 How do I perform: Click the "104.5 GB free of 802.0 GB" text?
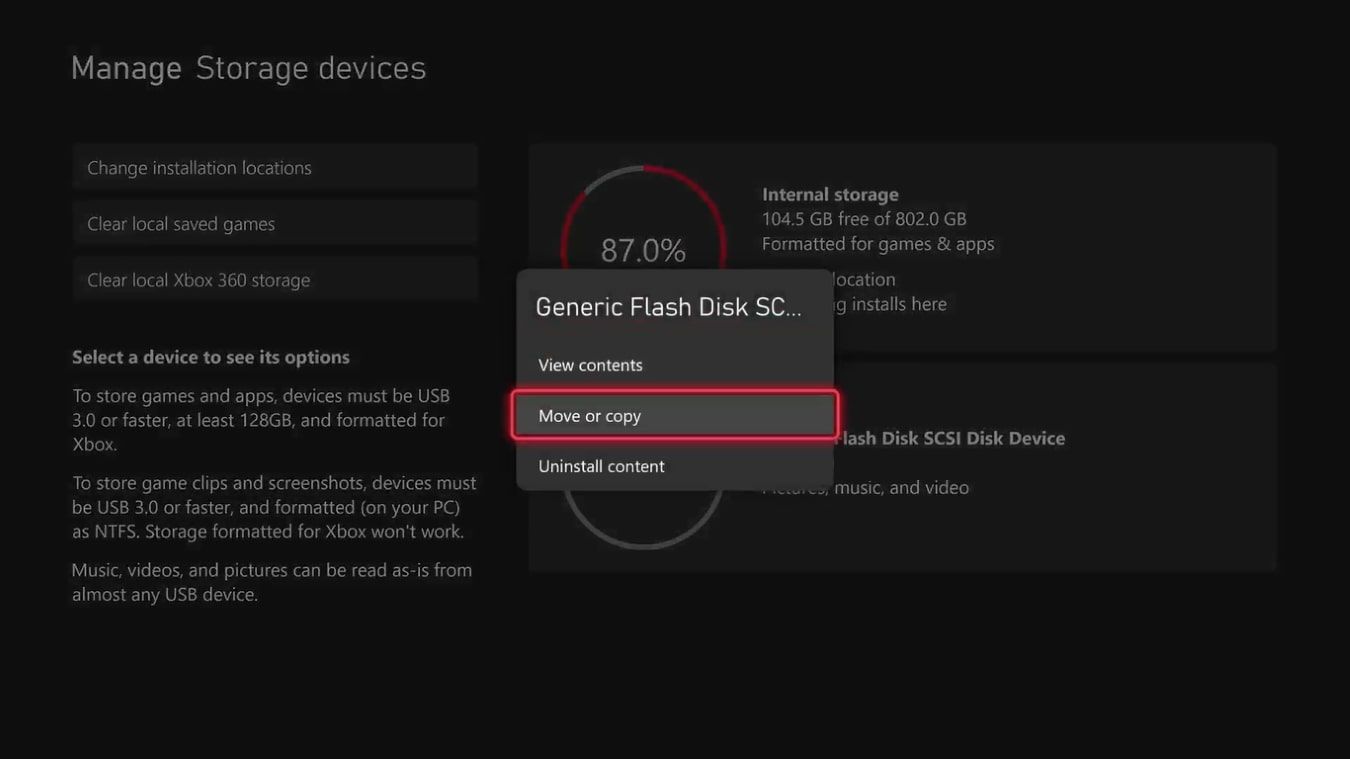pyautogui.click(x=864, y=219)
